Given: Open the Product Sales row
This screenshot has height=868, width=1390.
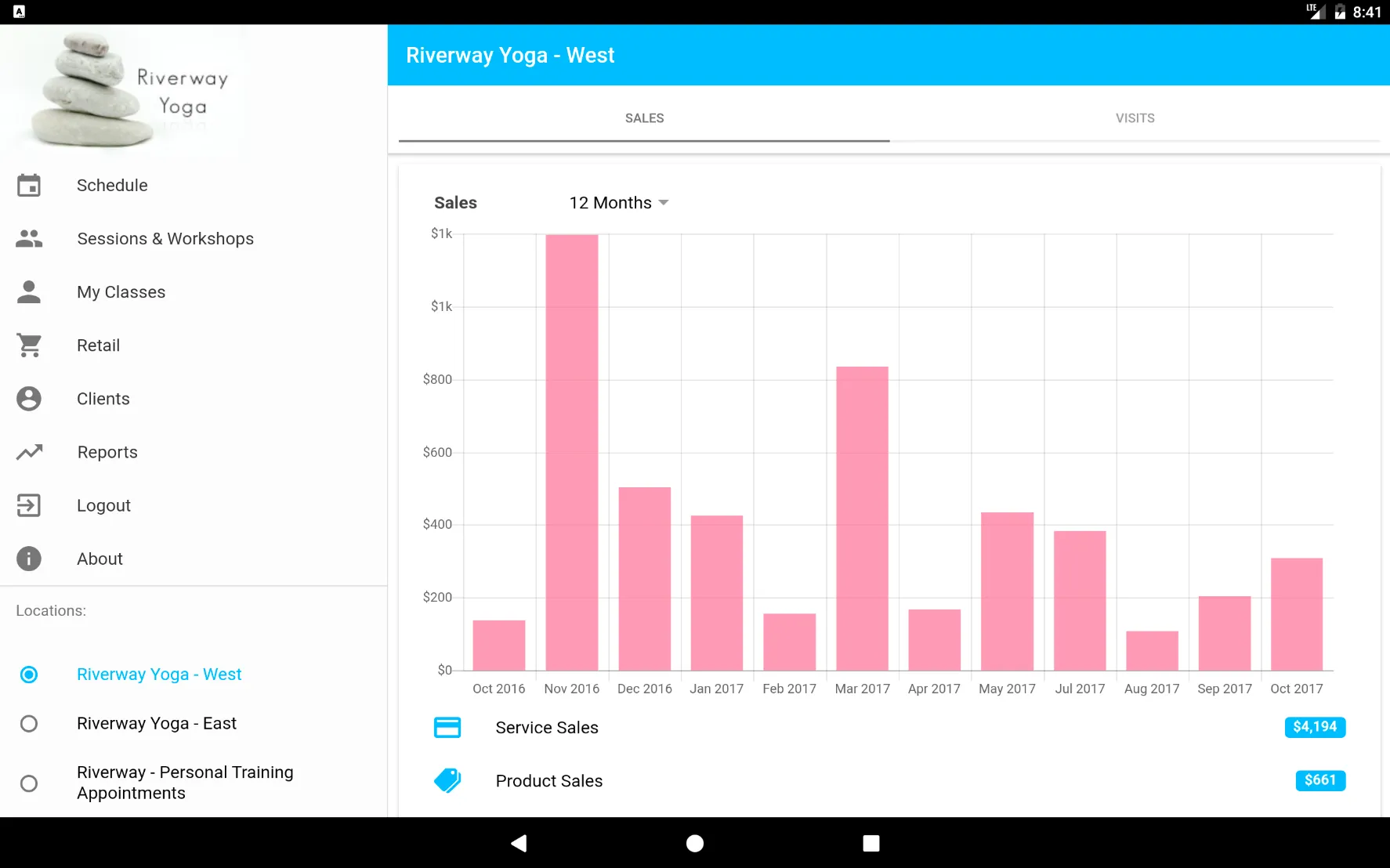Looking at the screenshot, I should 889,781.
